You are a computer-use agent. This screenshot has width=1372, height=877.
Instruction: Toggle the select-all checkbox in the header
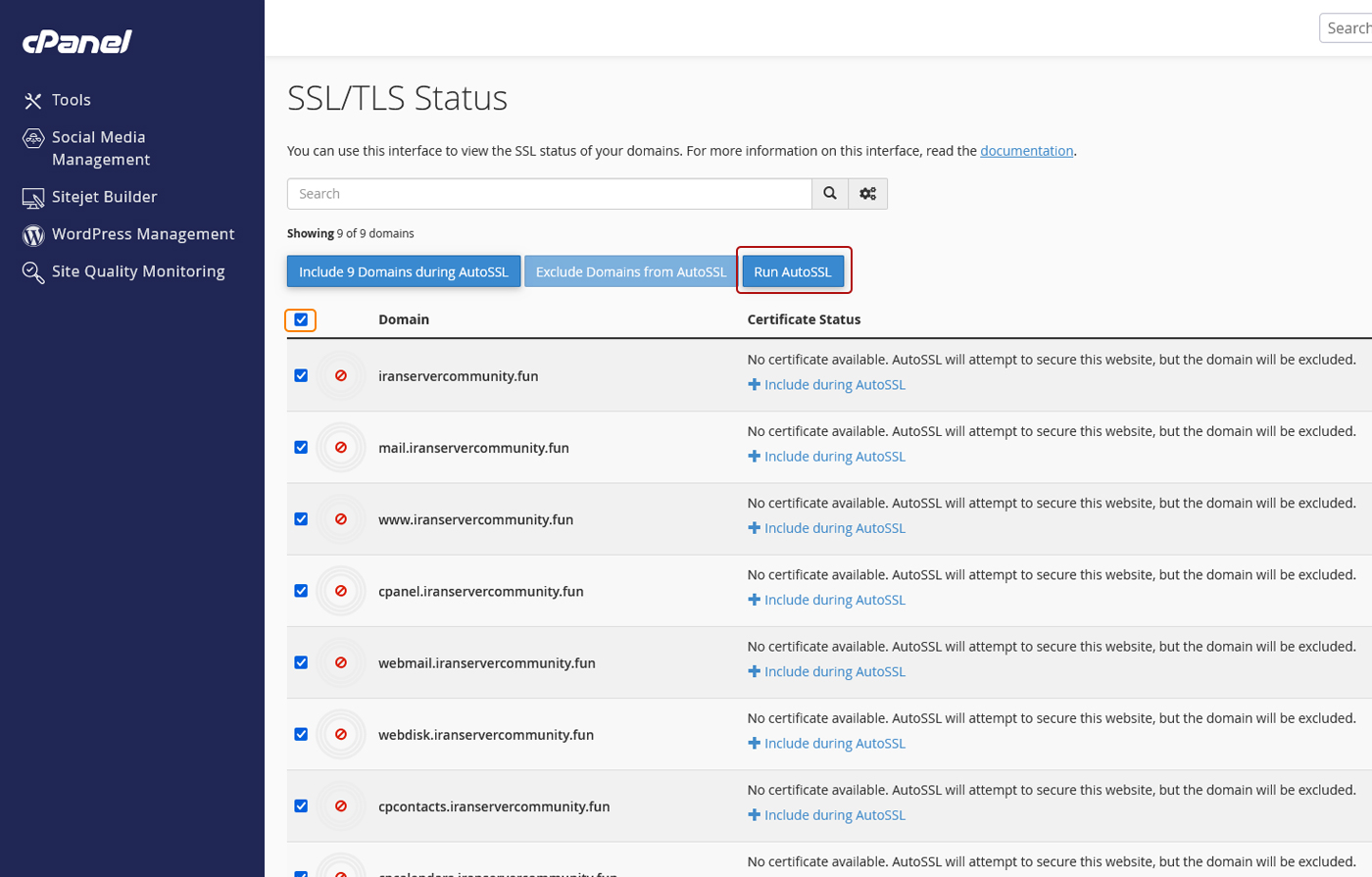pos(301,319)
